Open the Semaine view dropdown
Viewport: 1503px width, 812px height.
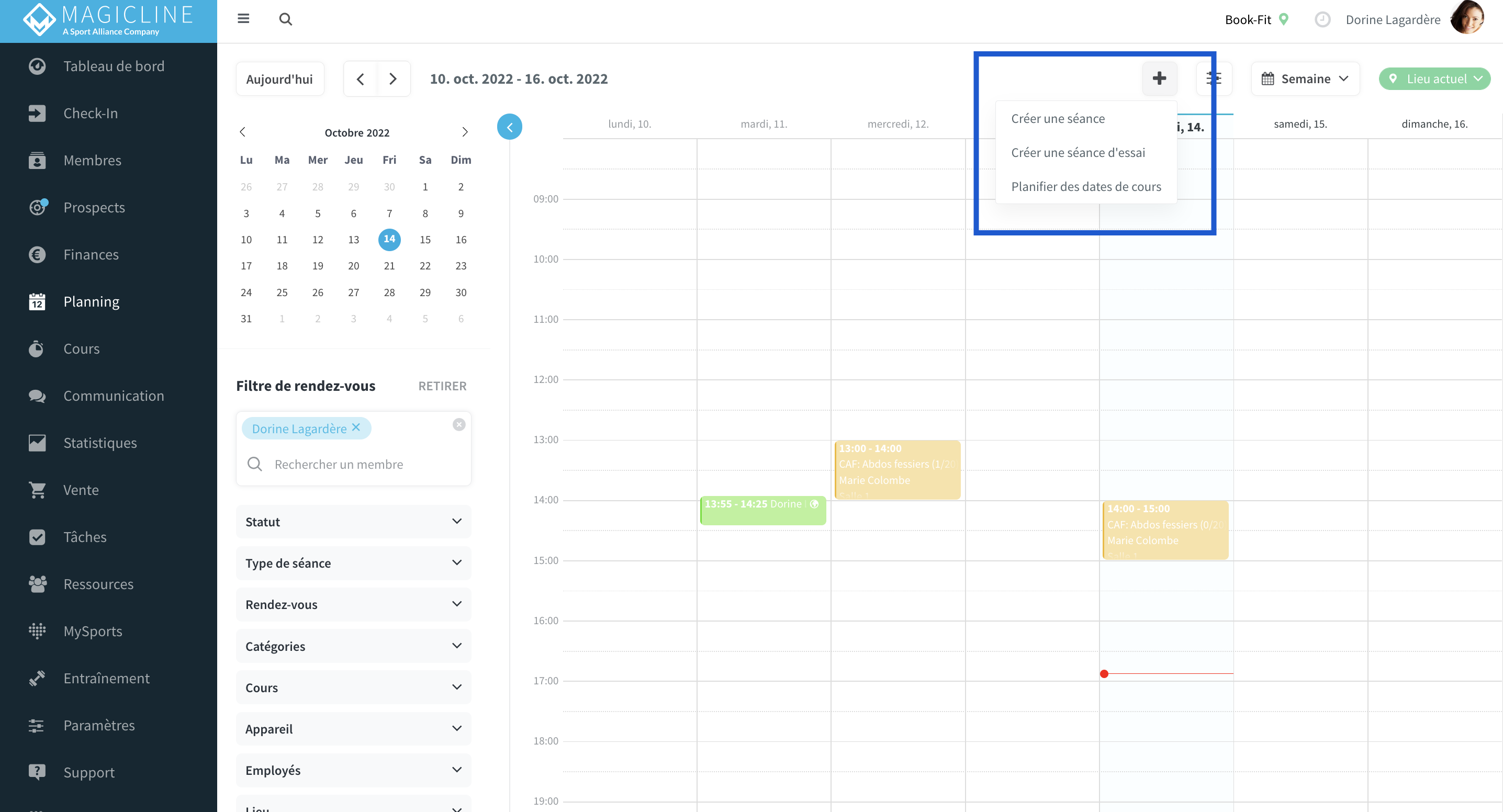click(1305, 79)
